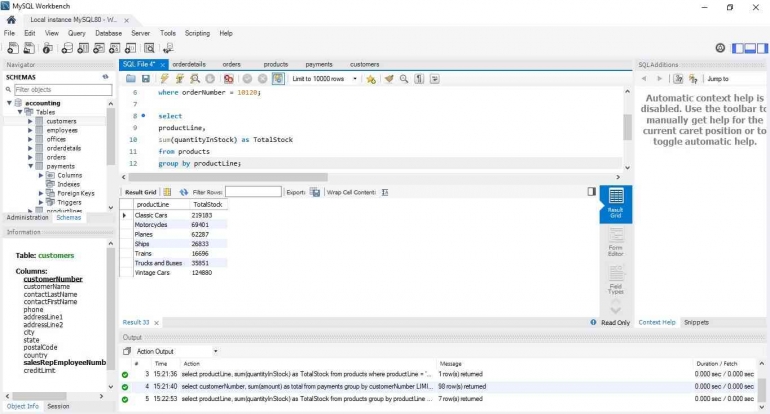Image resolution: width=770 pixels, height=414 pixels.
Task: Toggle the left sidebar panel visibility
Action: pos(738,48)
